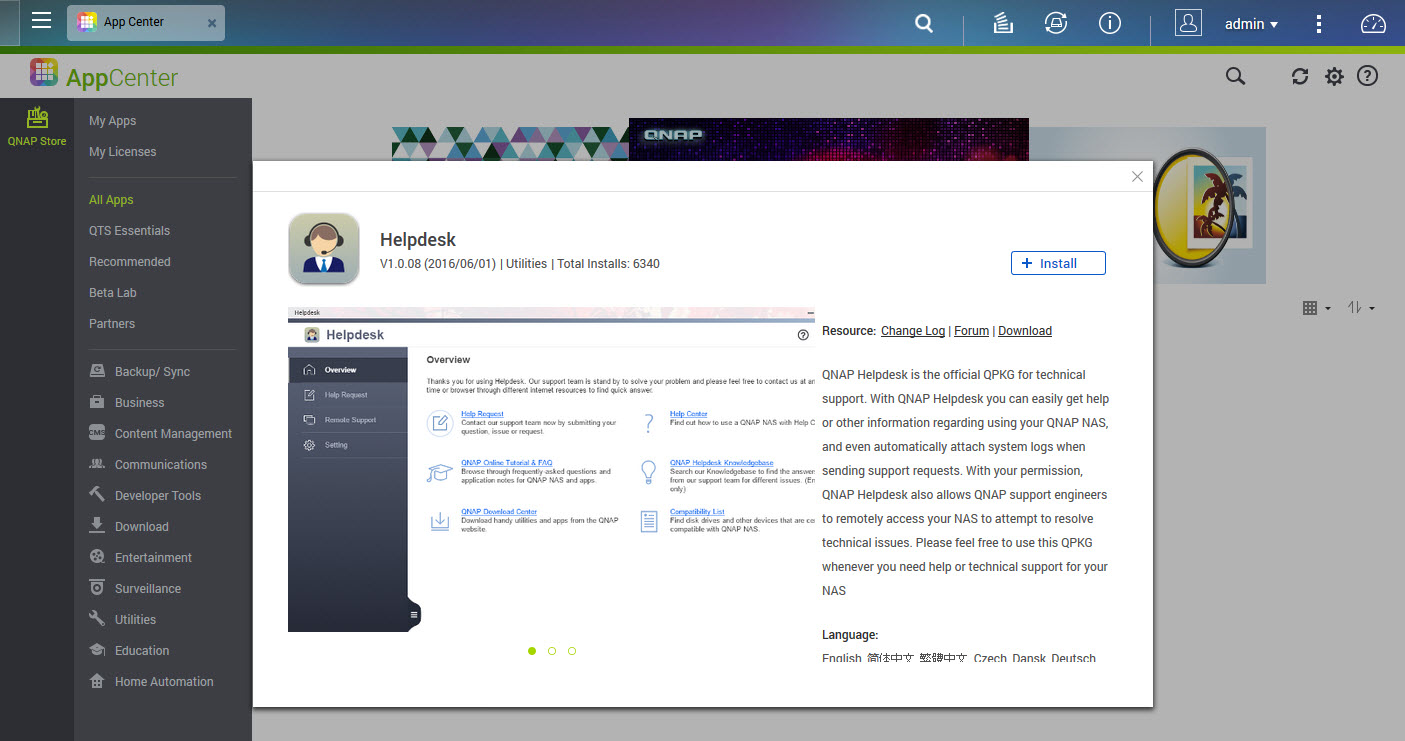This screenshot has height=741, width=1405.
Task: Open the sort order dropdown
Action: 1360,308
